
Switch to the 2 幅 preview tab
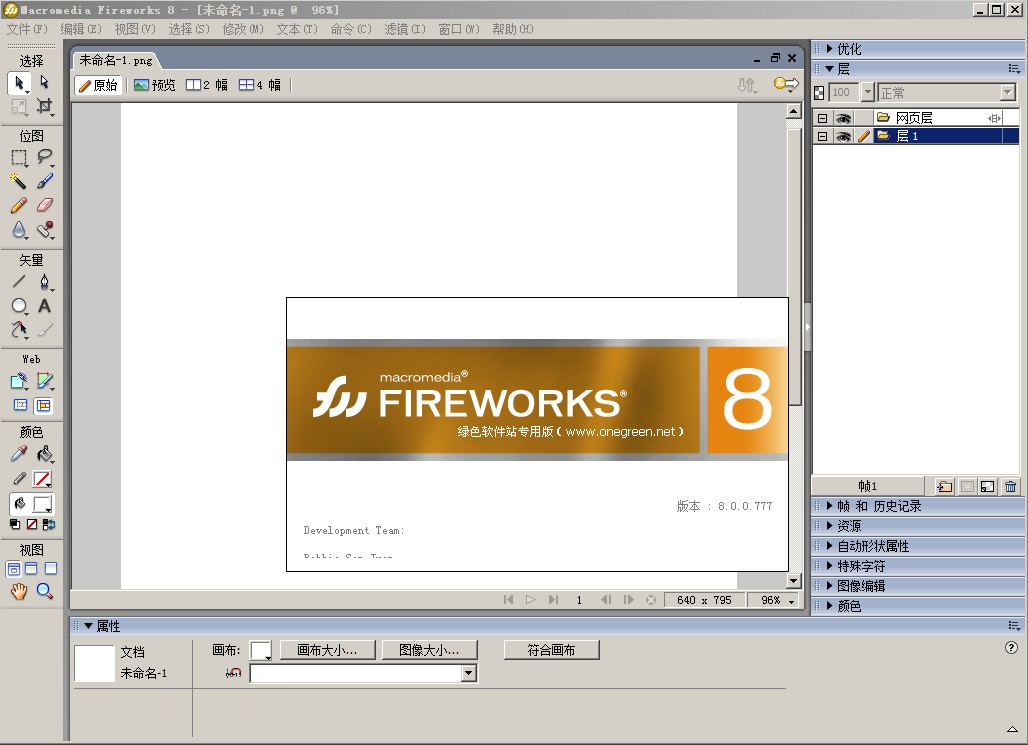[x=207, y=85]
